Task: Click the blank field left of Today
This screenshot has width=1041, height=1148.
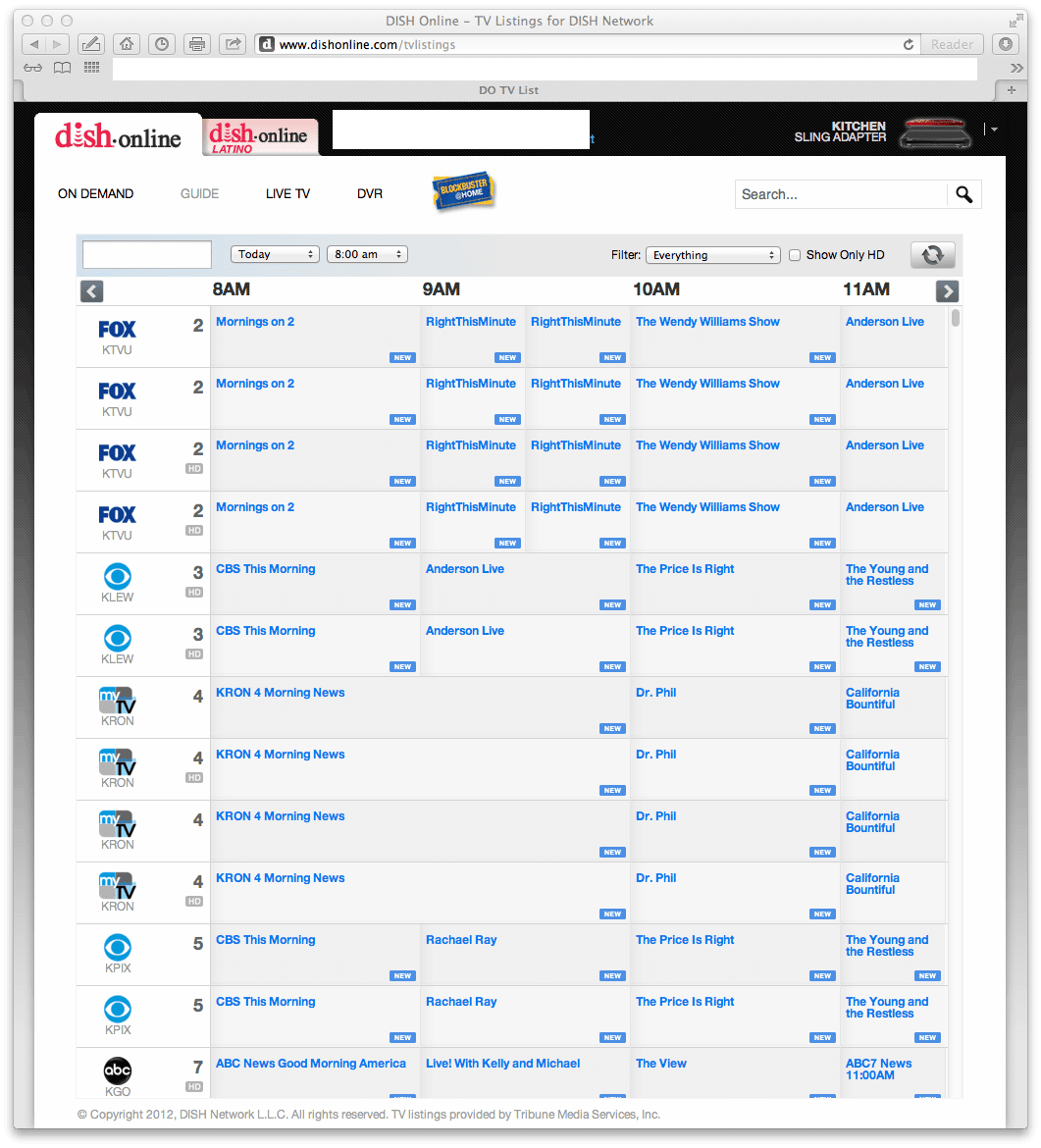Action: click(147, 254)
